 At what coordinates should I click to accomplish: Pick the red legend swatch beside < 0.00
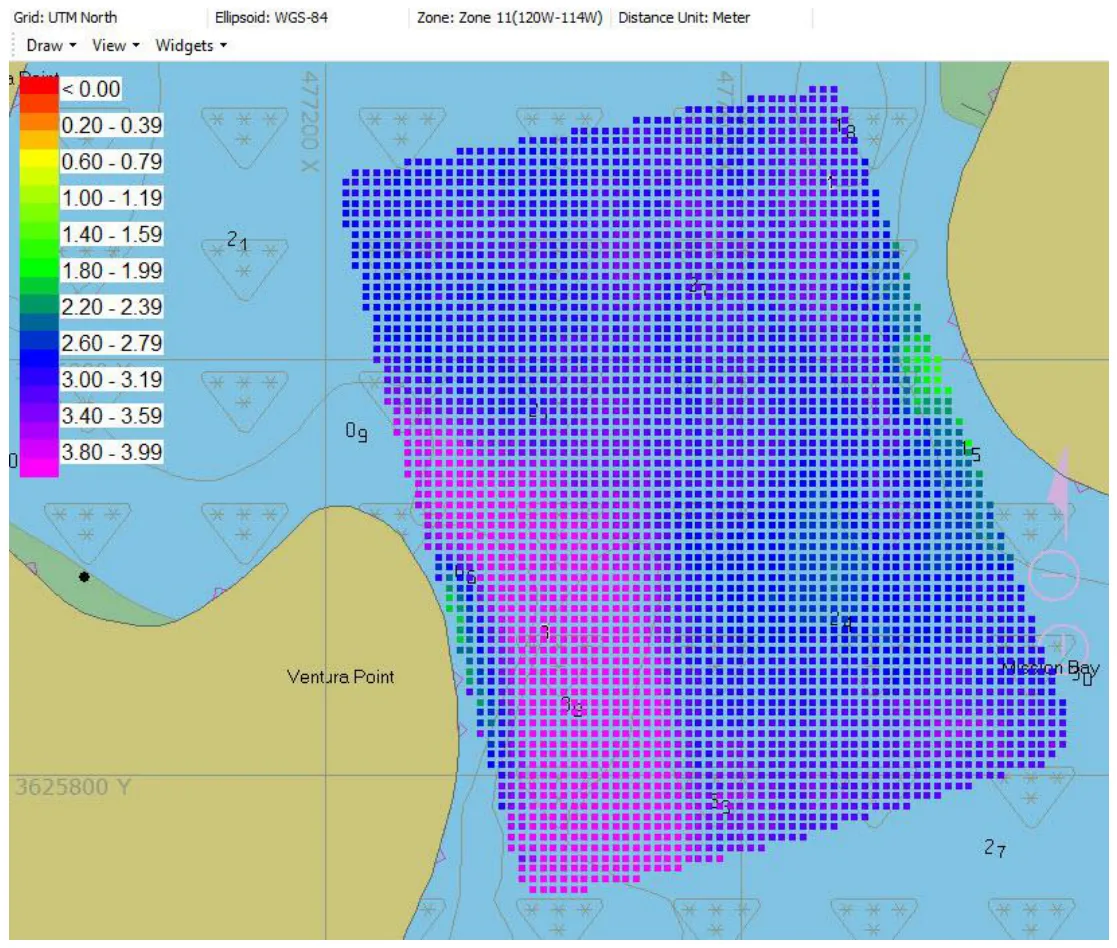pos(39,85)
